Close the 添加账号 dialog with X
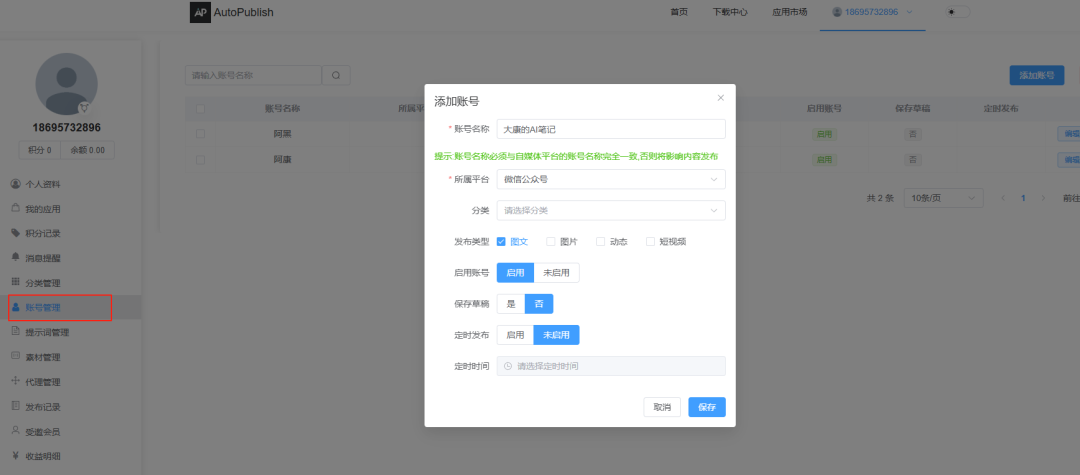Image resolution: width=1080 pixels, height=475 pixels. click(x=720, y=98)
